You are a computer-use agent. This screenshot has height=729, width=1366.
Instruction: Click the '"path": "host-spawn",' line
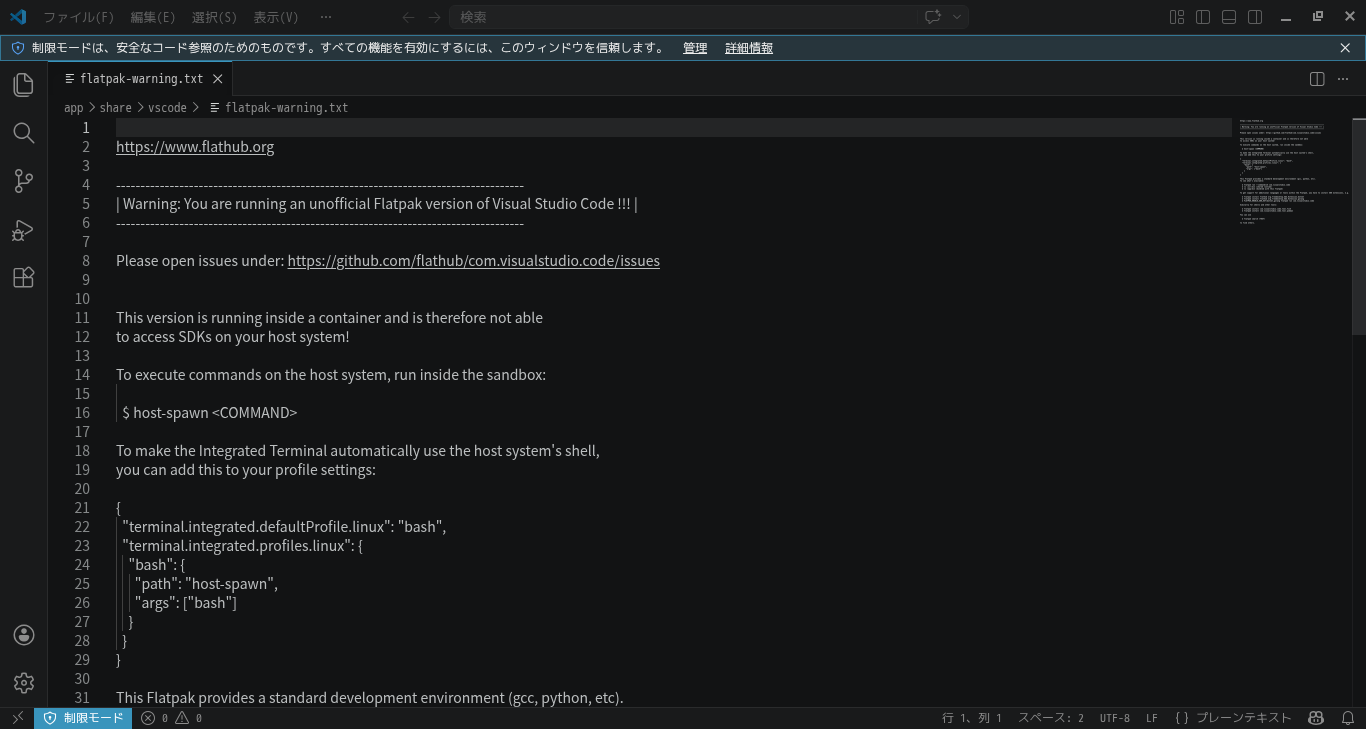(206, 584)
